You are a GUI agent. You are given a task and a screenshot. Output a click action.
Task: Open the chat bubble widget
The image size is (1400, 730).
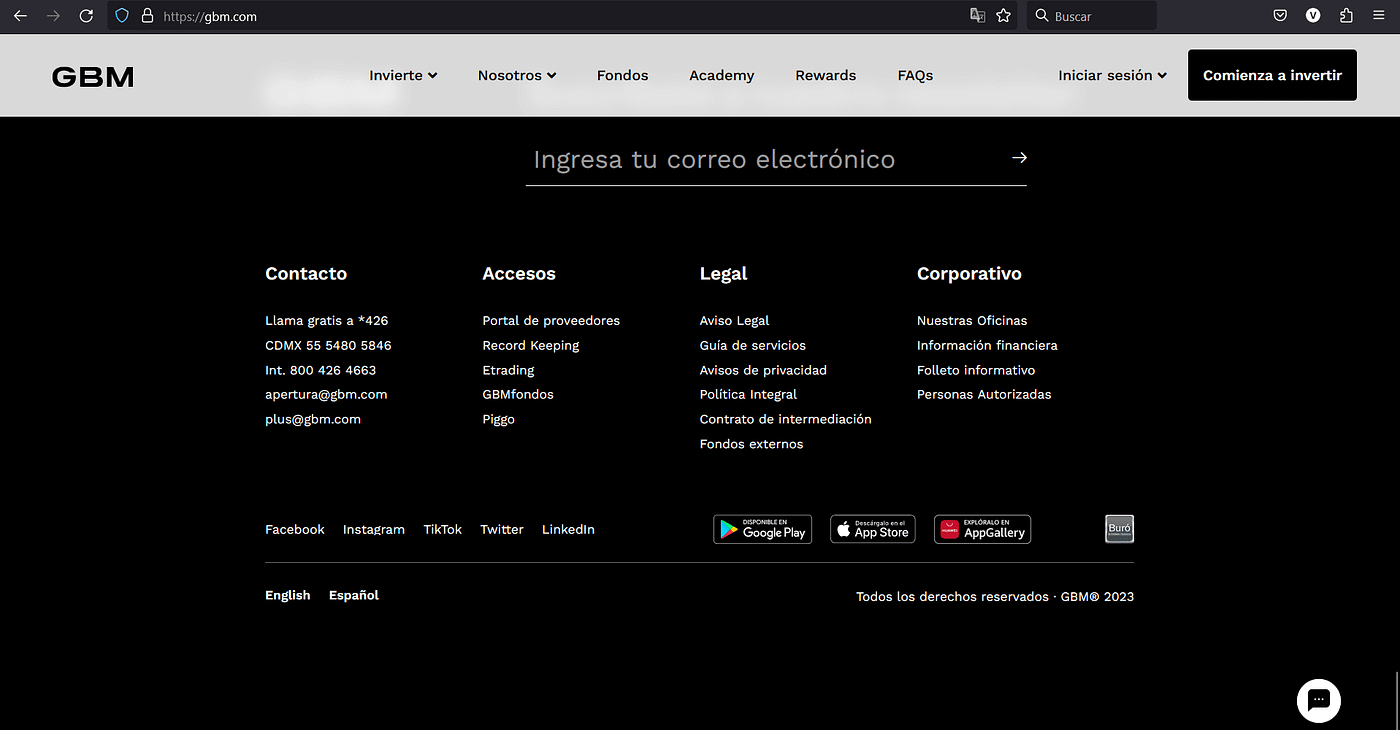tap(1318, 700)
